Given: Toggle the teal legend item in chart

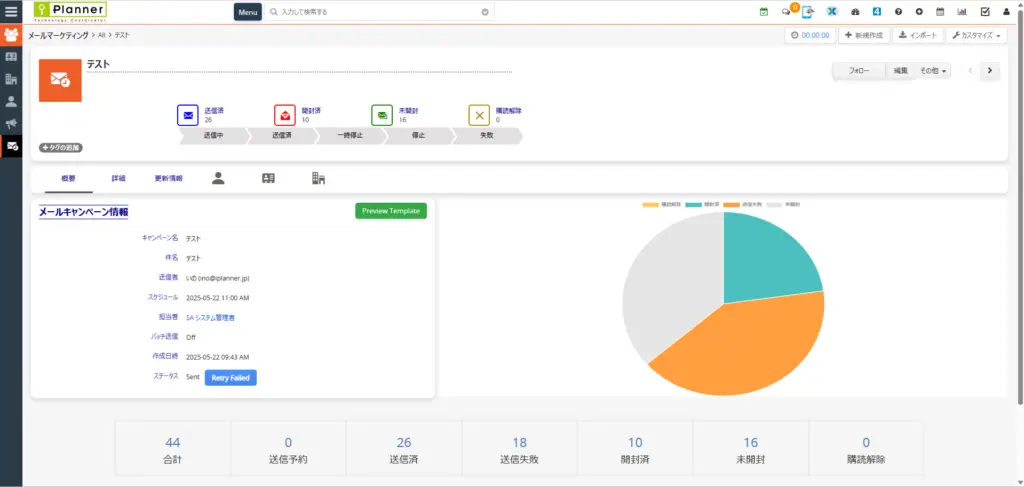Looking at the screenshot, I should coord(703,204).
